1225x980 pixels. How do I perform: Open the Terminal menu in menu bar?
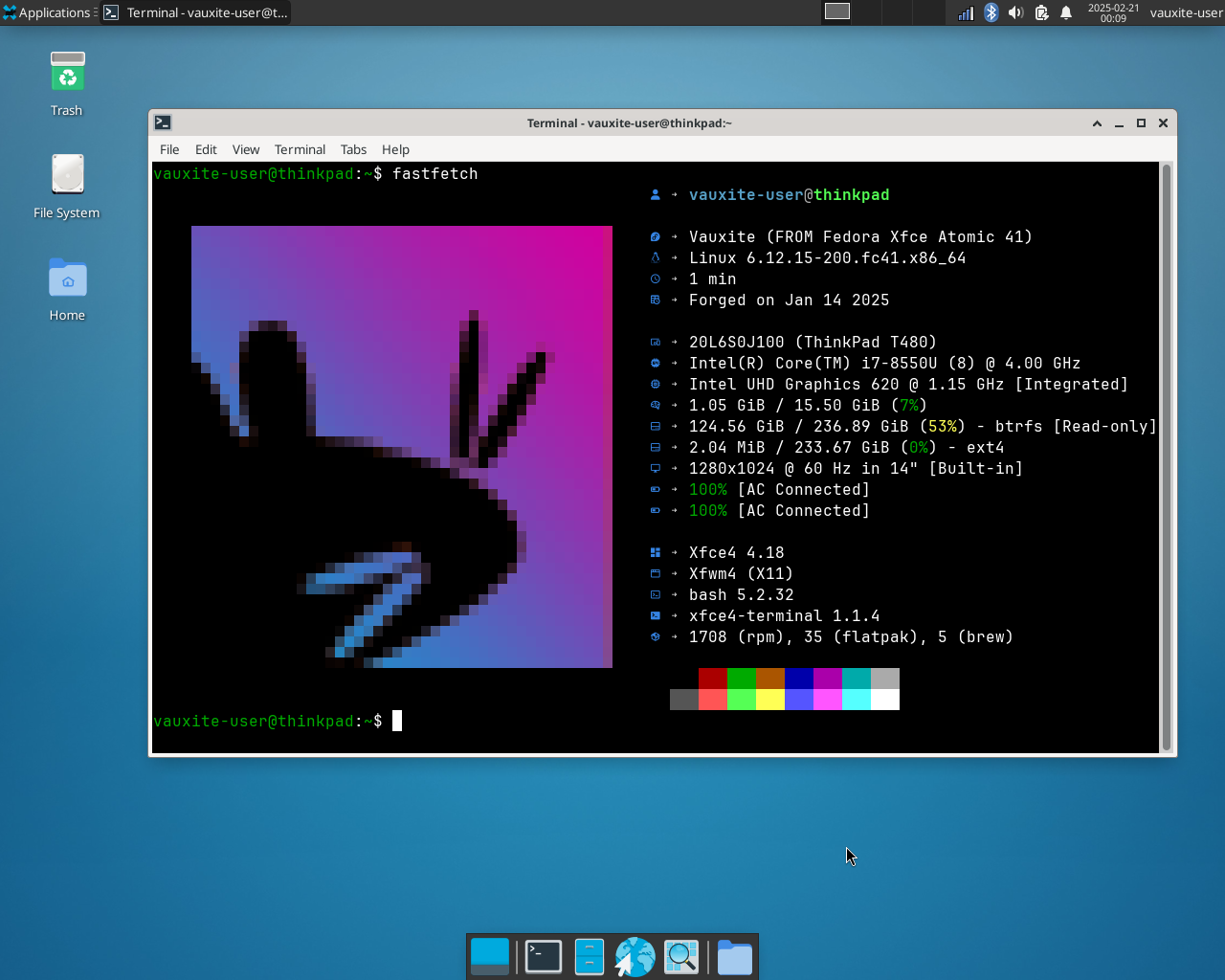coord(300,149)
